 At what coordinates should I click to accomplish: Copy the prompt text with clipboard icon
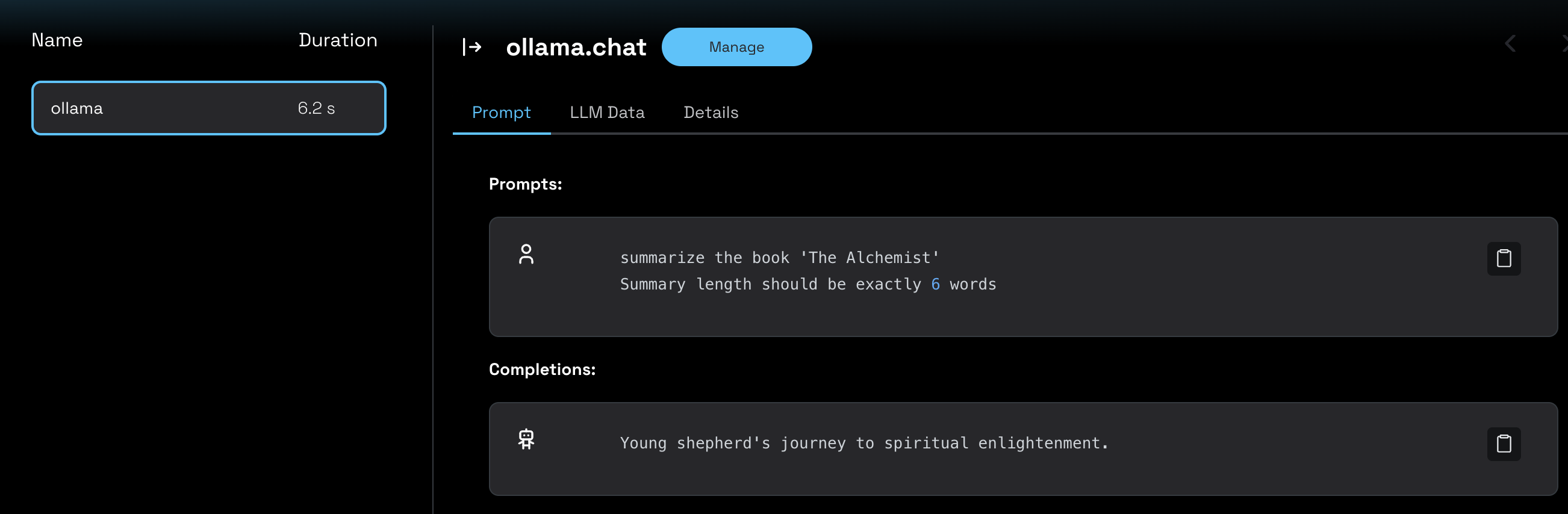(1504, 259)
